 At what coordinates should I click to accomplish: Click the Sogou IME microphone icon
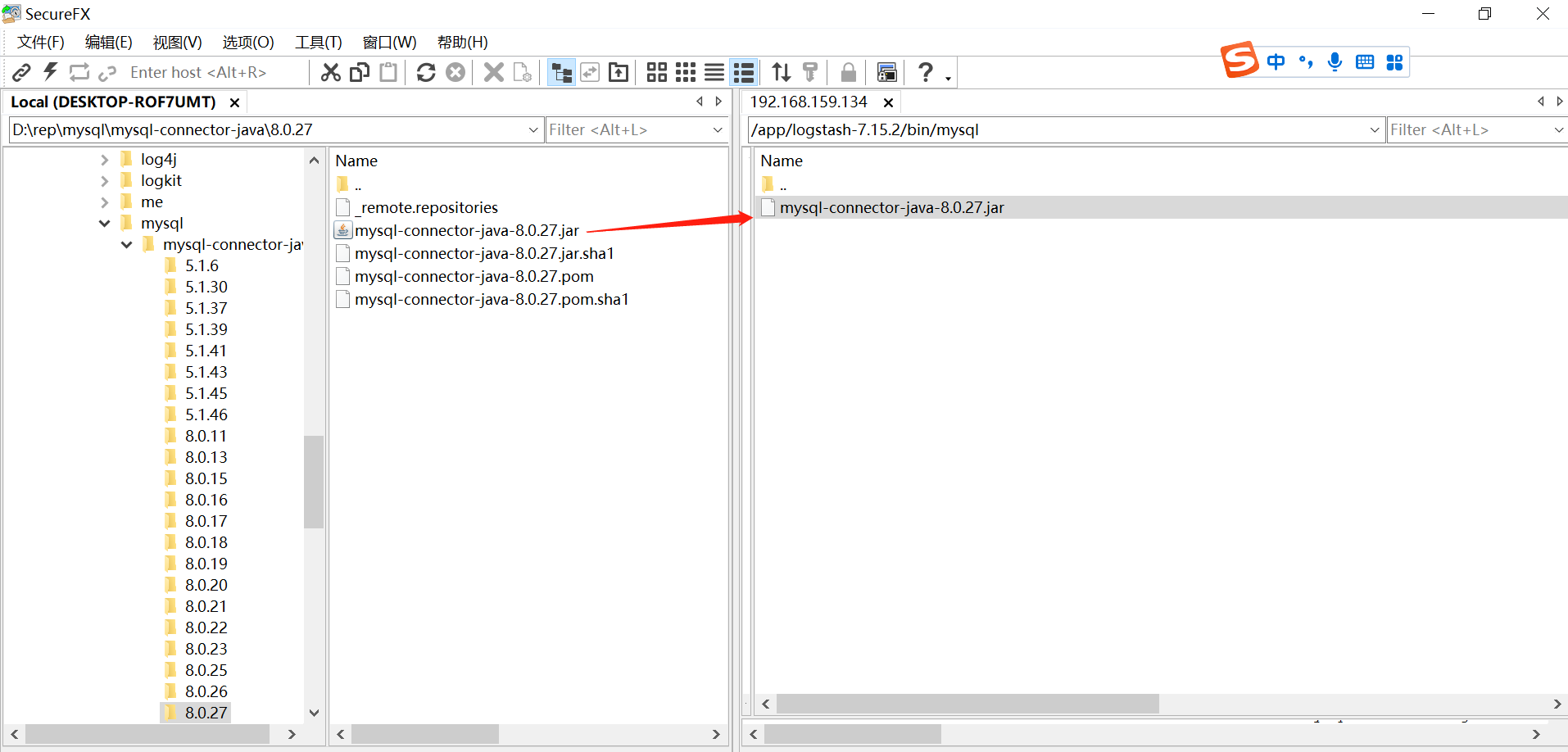pyautogui.click(x=1335, y=62)
